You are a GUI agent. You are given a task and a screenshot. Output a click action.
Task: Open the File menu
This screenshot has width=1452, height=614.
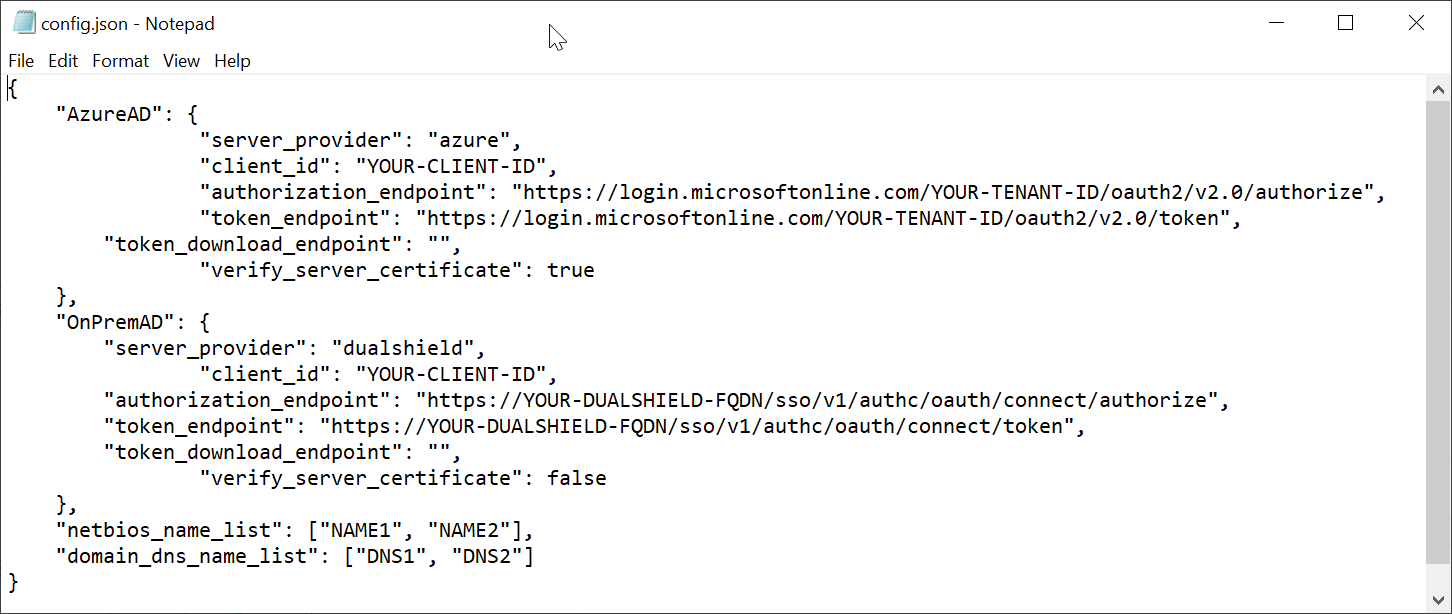coord(21,61)
